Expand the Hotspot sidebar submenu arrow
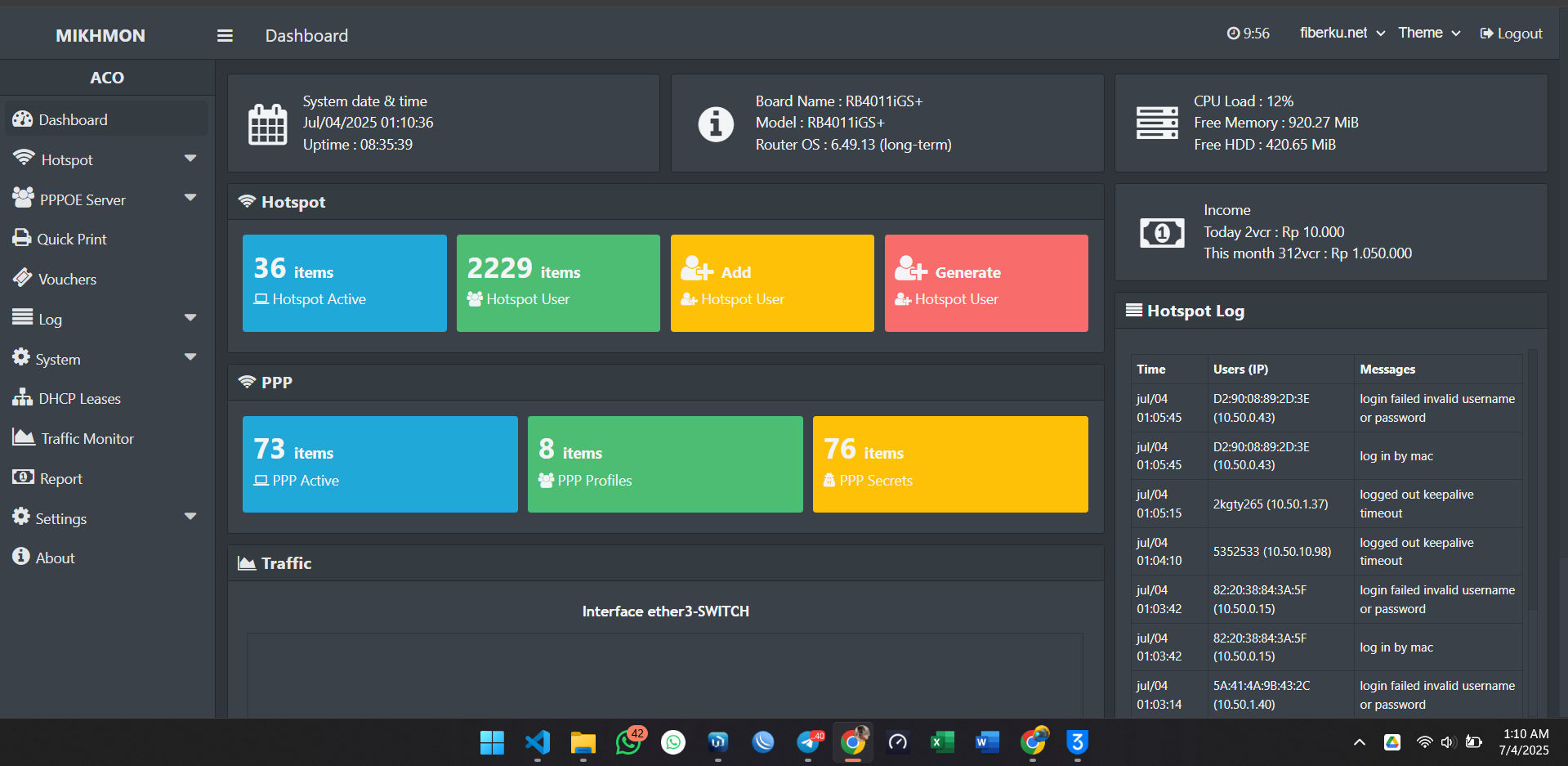The image size is (1568, 766). (190, 159)
